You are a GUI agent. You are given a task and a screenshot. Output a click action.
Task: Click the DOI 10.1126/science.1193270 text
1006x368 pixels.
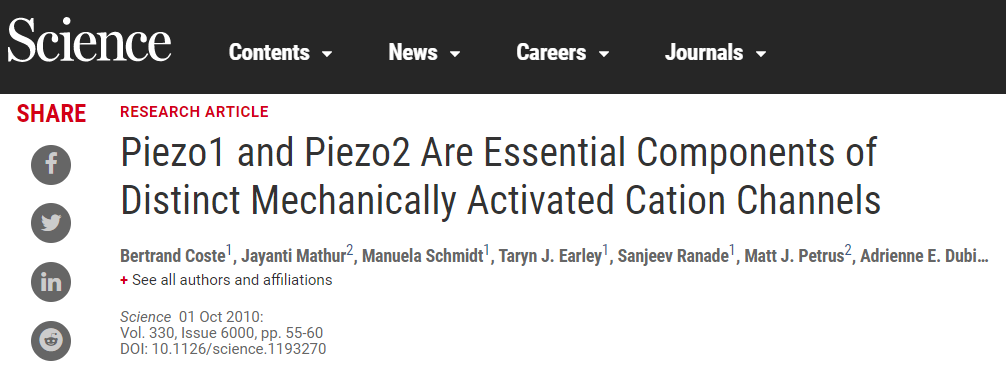[223, 349]
